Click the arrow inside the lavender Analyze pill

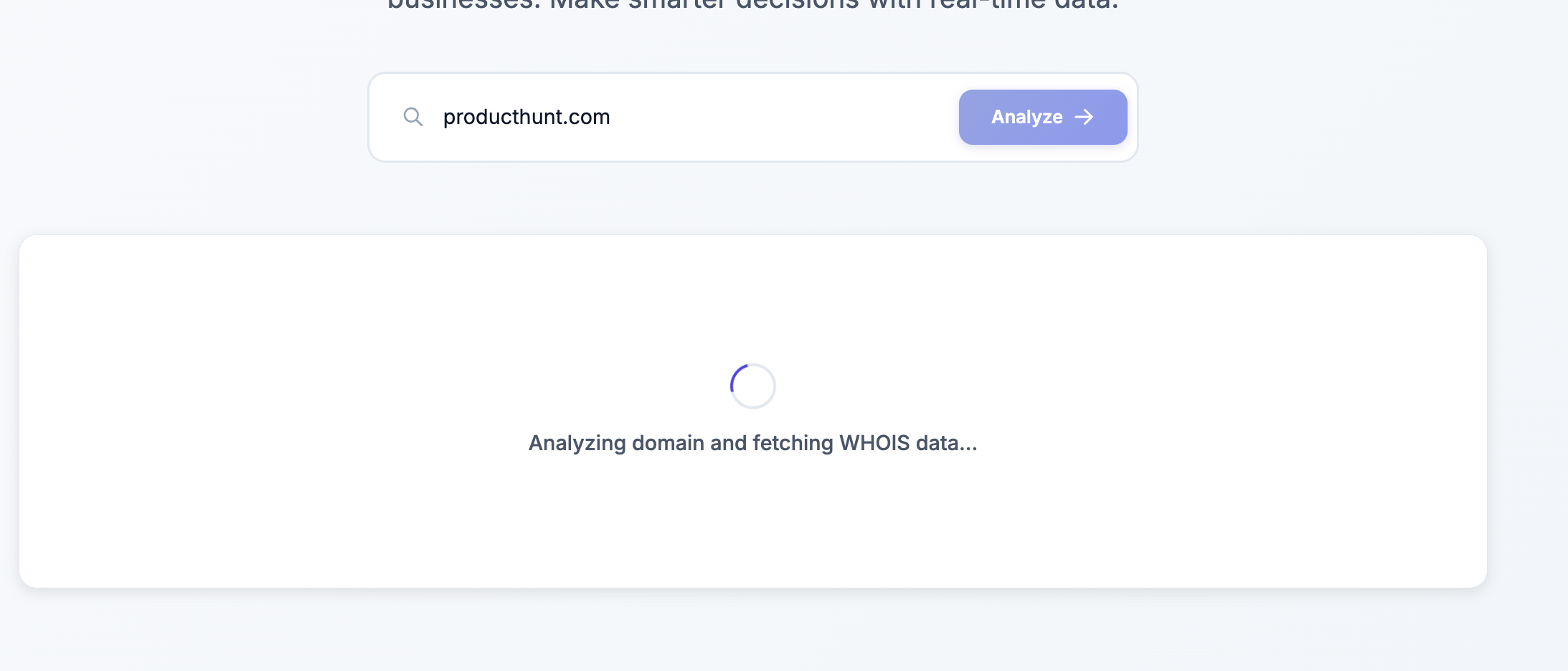[1085, 117]
